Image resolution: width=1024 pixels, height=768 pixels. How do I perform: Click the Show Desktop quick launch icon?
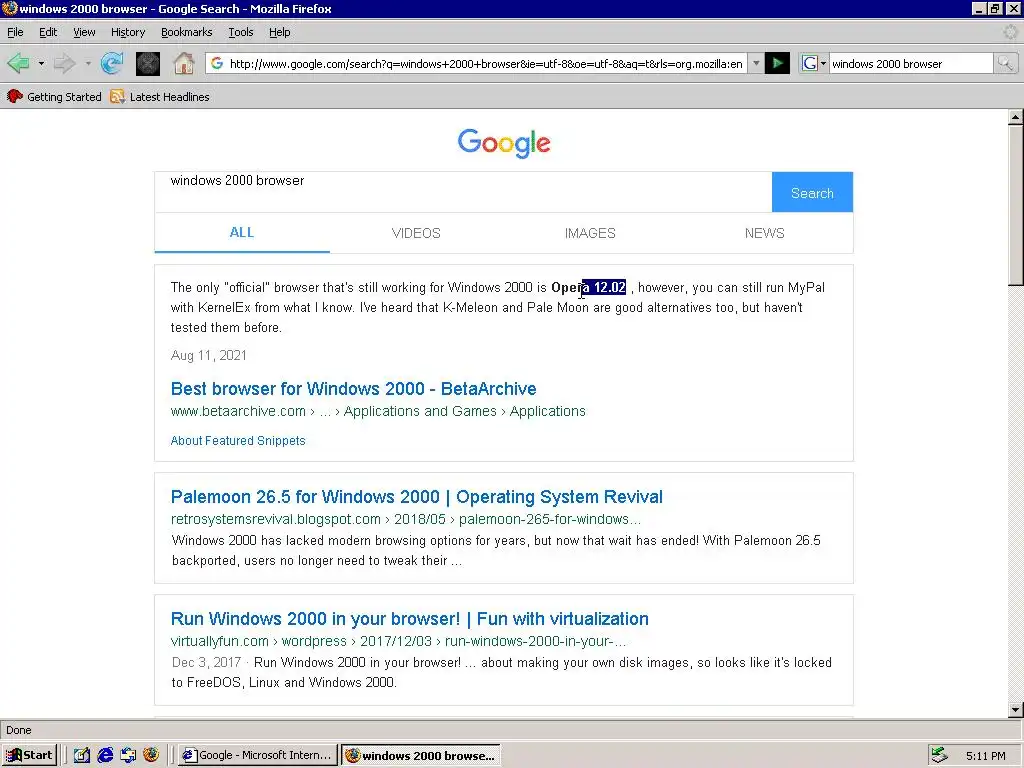[x=82, y=756]
